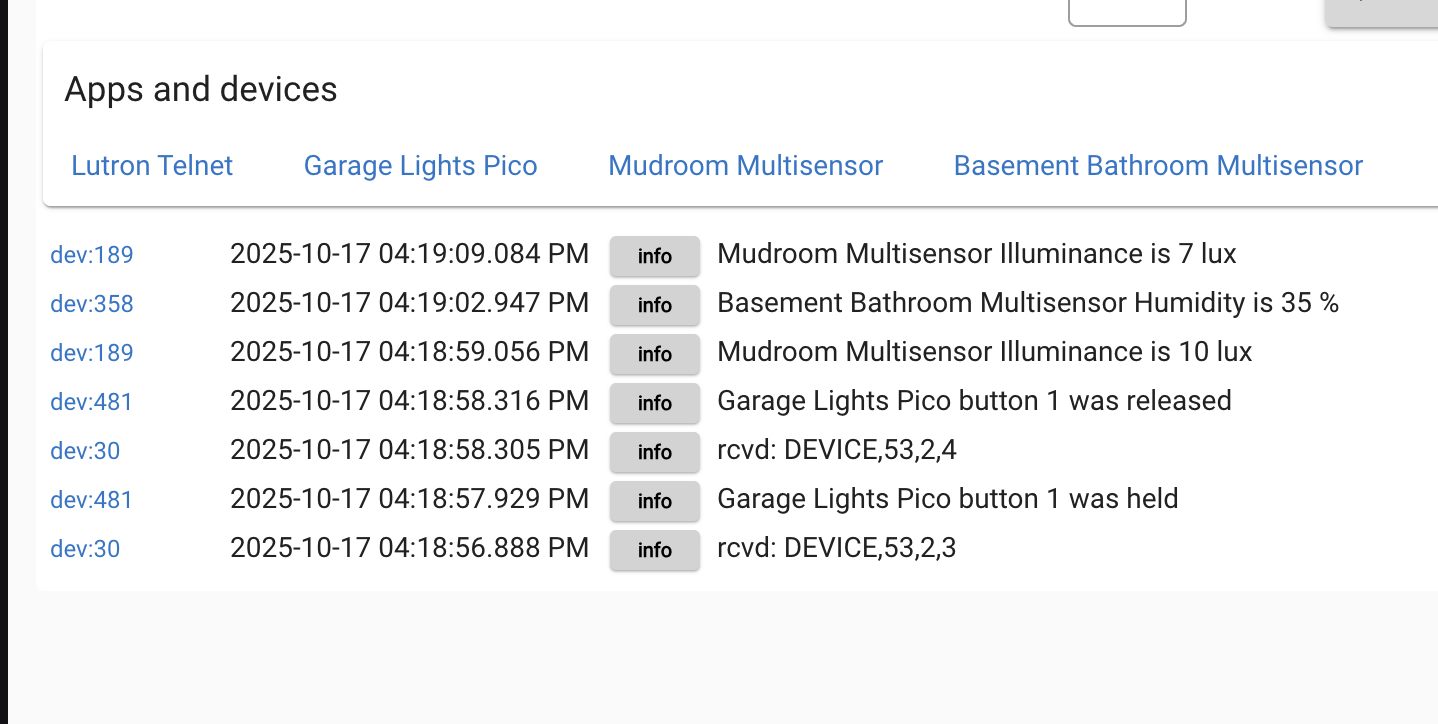Select the Mudroom Multisensor filter link
This screenshot has height=724, width=1438.
(x=745, y=166)
